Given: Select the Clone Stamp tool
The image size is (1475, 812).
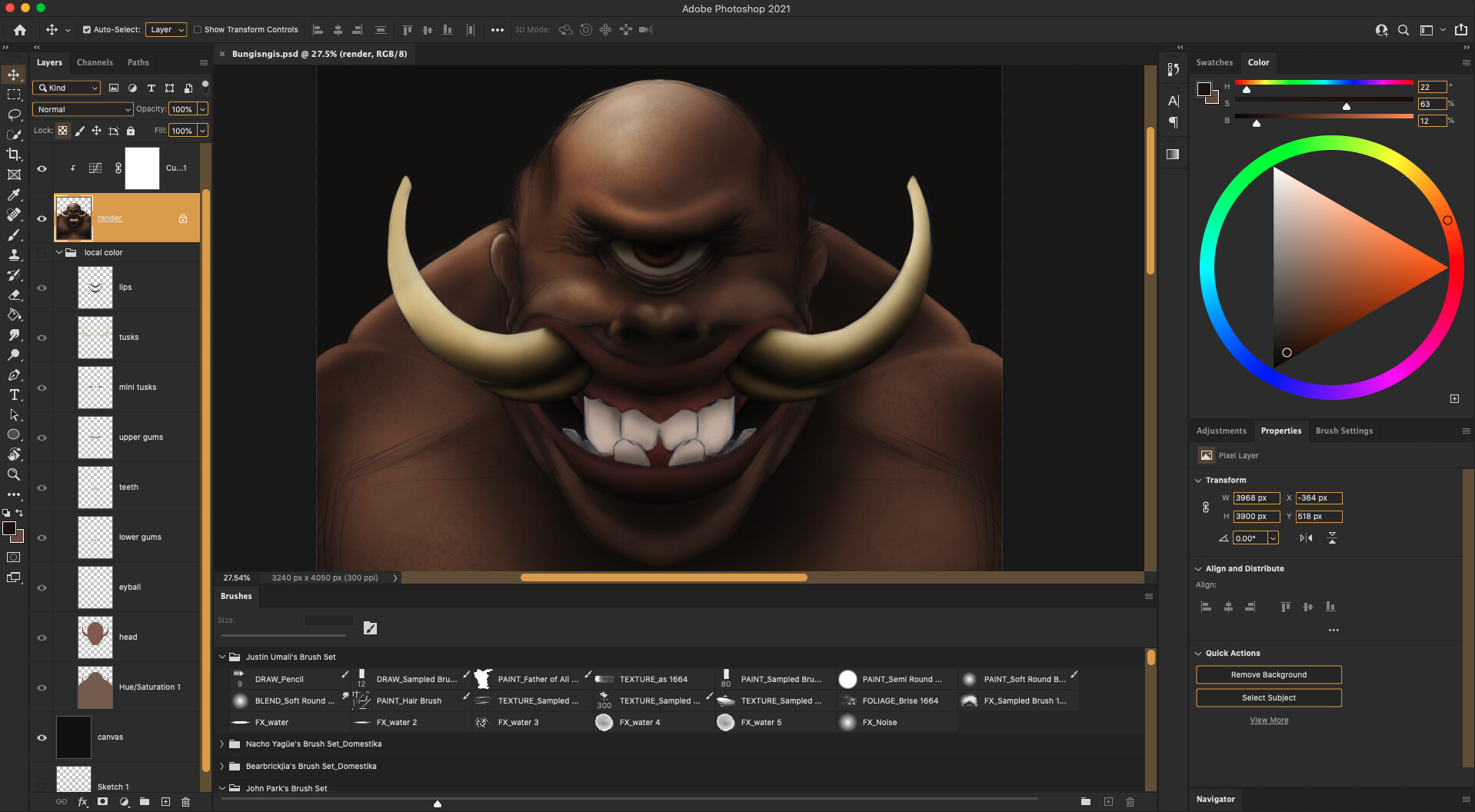Looking at the screenshot, I should (x=14, y=255).
